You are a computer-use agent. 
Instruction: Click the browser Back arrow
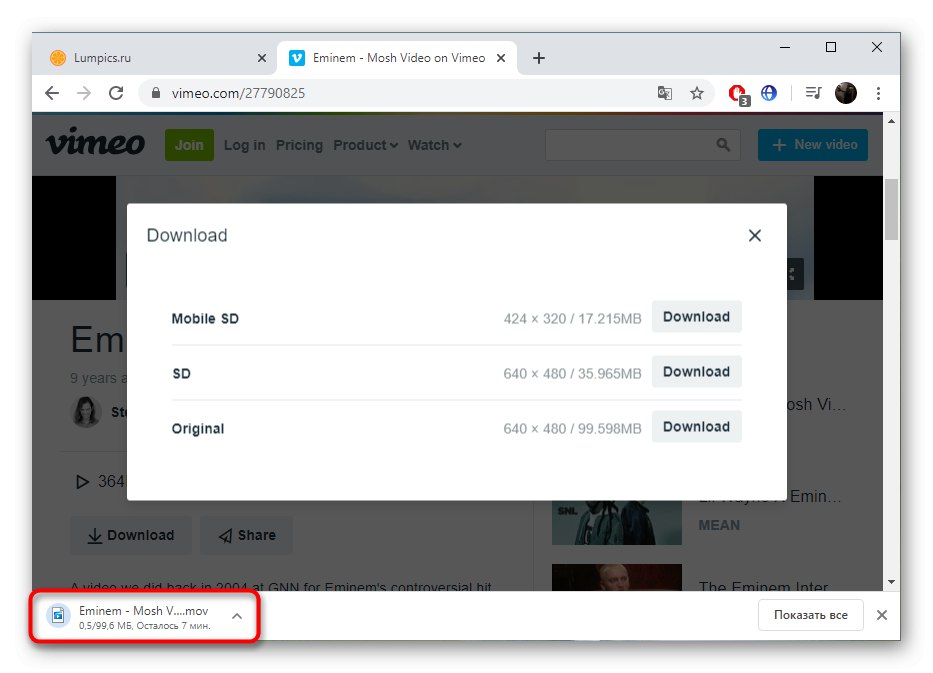52,93
